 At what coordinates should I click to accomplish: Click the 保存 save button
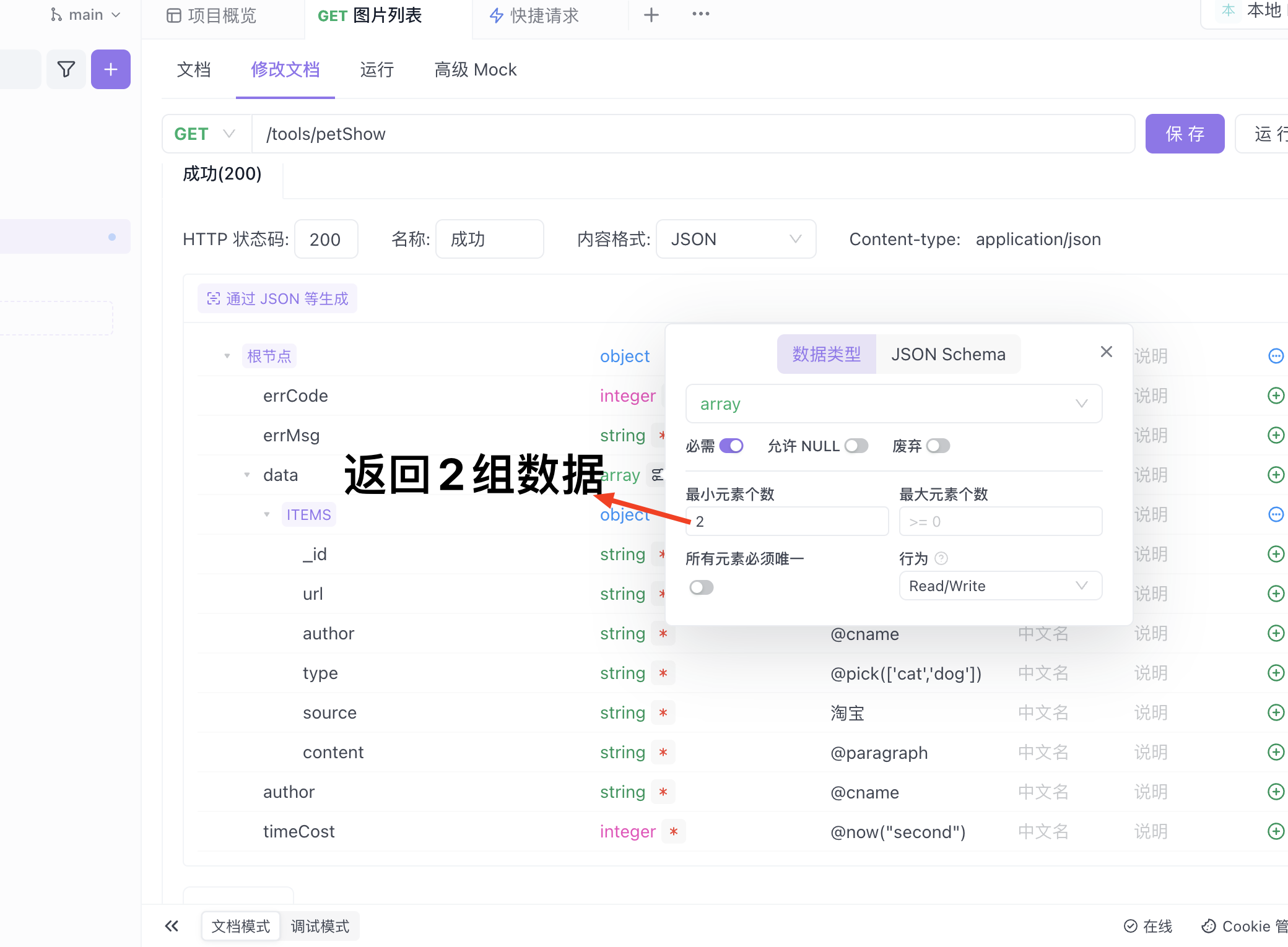click(x=1185, y=134)
